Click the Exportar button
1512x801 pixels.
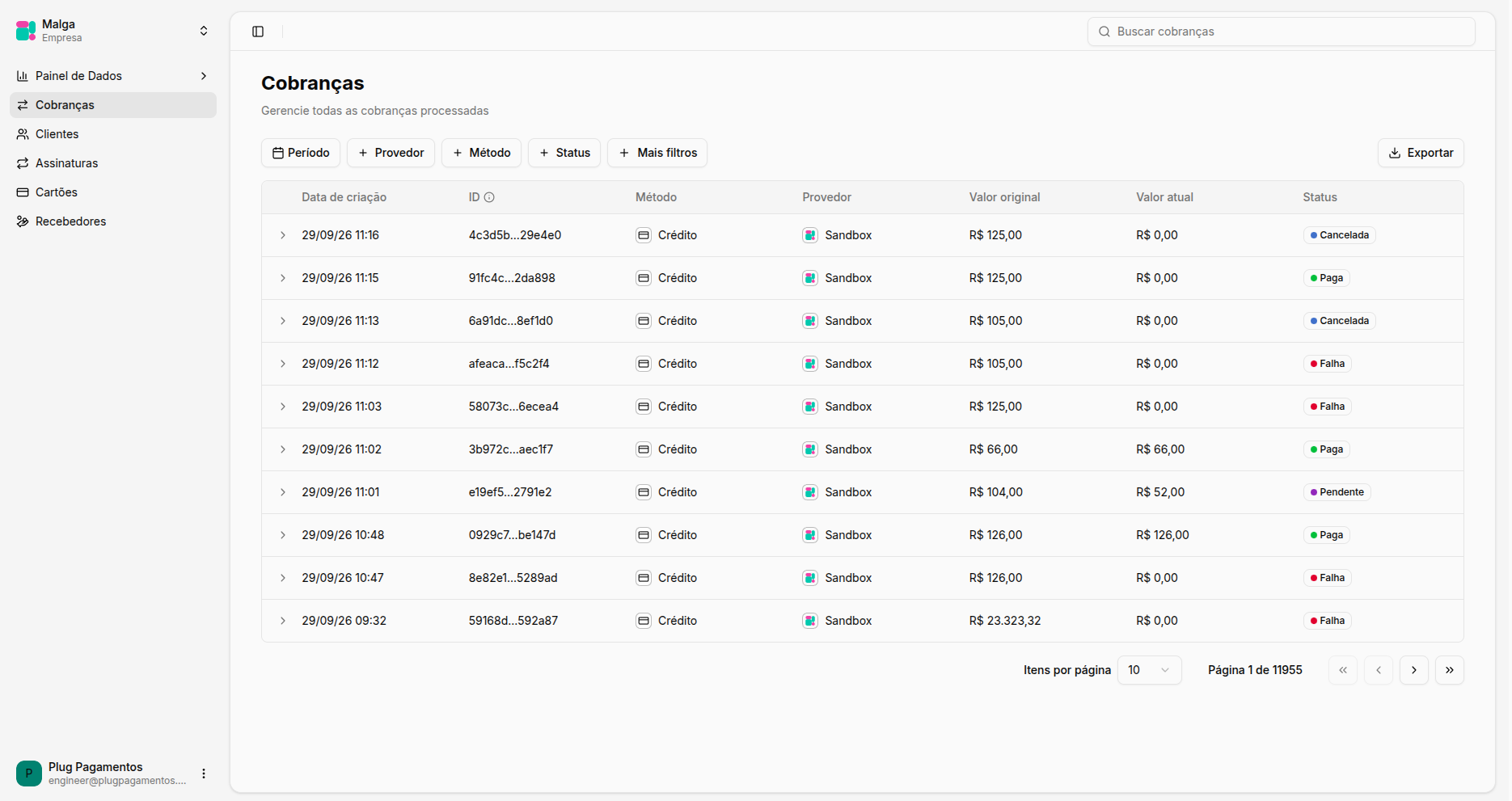1421,153
